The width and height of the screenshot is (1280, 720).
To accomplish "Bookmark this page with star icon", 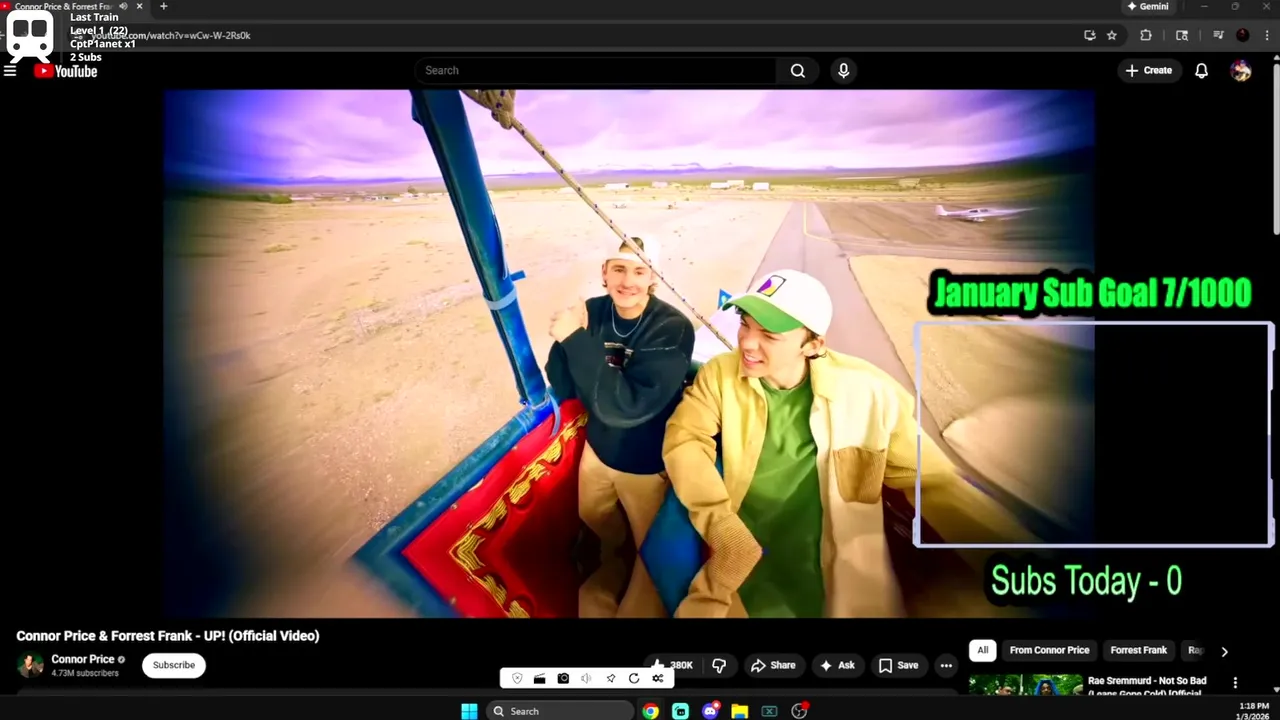I will click(1112, 35).
